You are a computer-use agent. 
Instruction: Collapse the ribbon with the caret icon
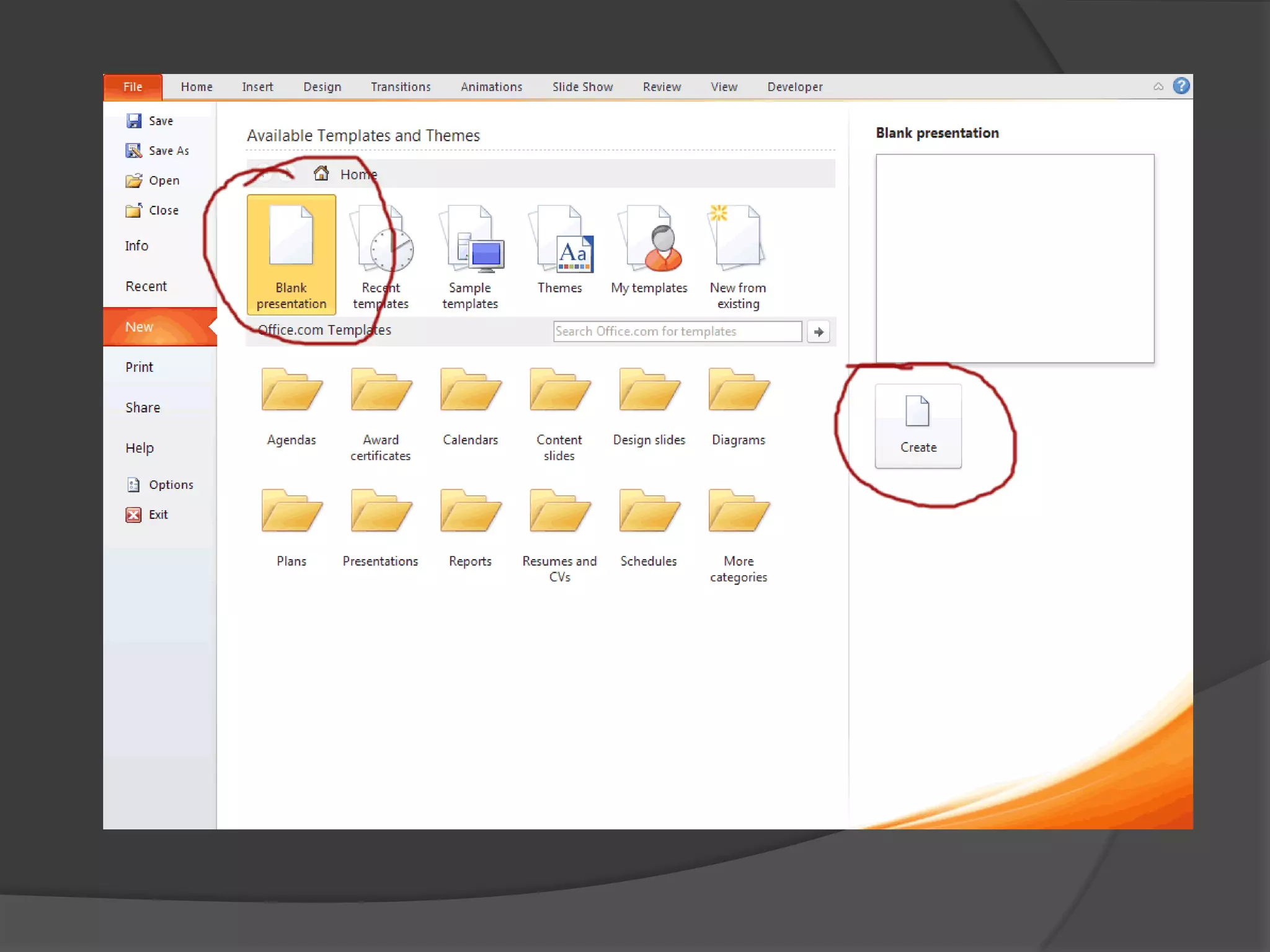pos(1158,87)
